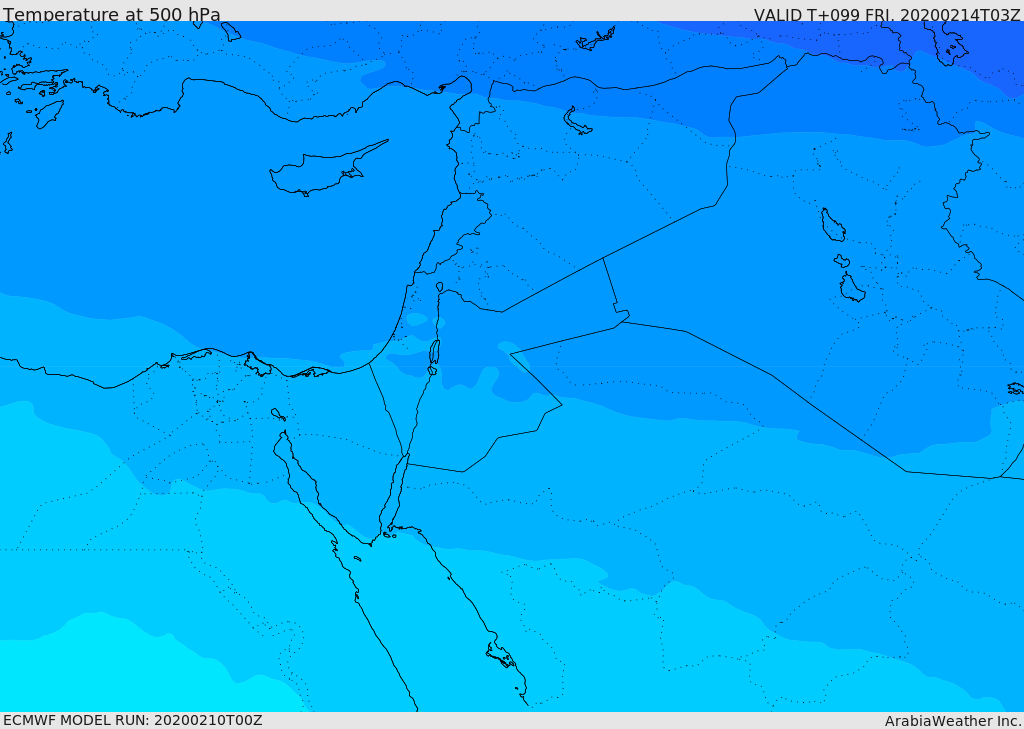The width and height of the screenshot is (1024, 729).
Task: Click the 'Temperature at 500 hPa' title
Action: [112, 14]
